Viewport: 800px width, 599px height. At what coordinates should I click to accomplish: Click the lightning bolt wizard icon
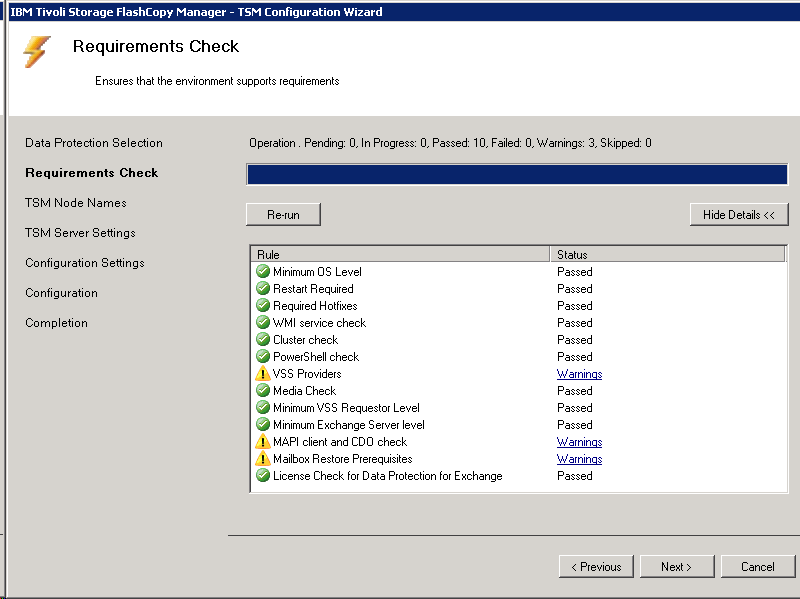(x=37, y=52)
